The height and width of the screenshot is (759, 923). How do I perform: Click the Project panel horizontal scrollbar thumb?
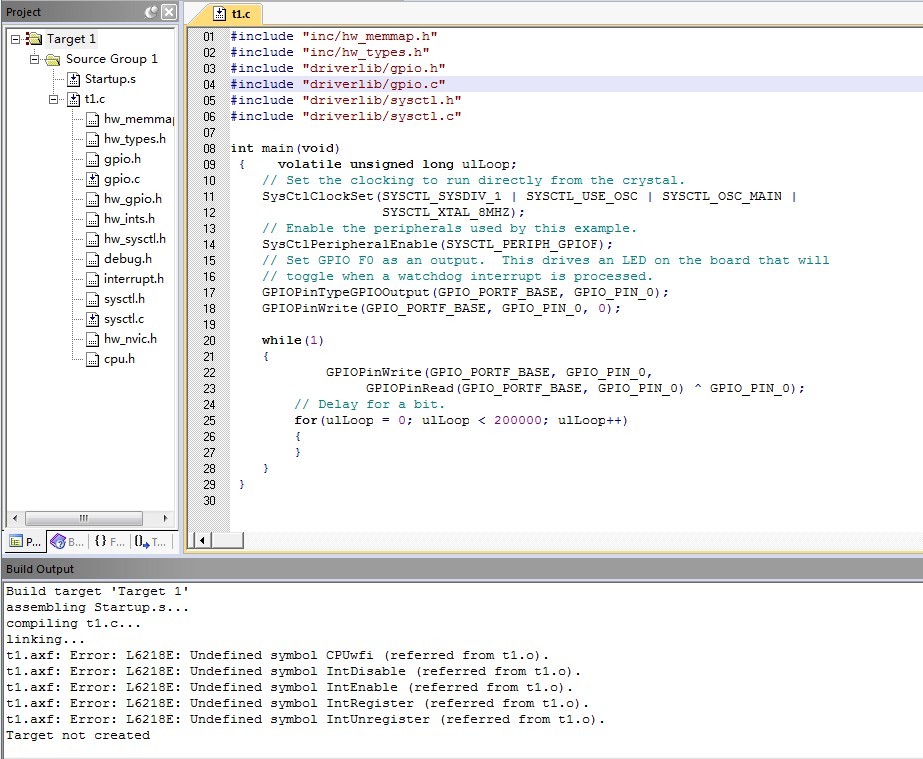[82, 518]
